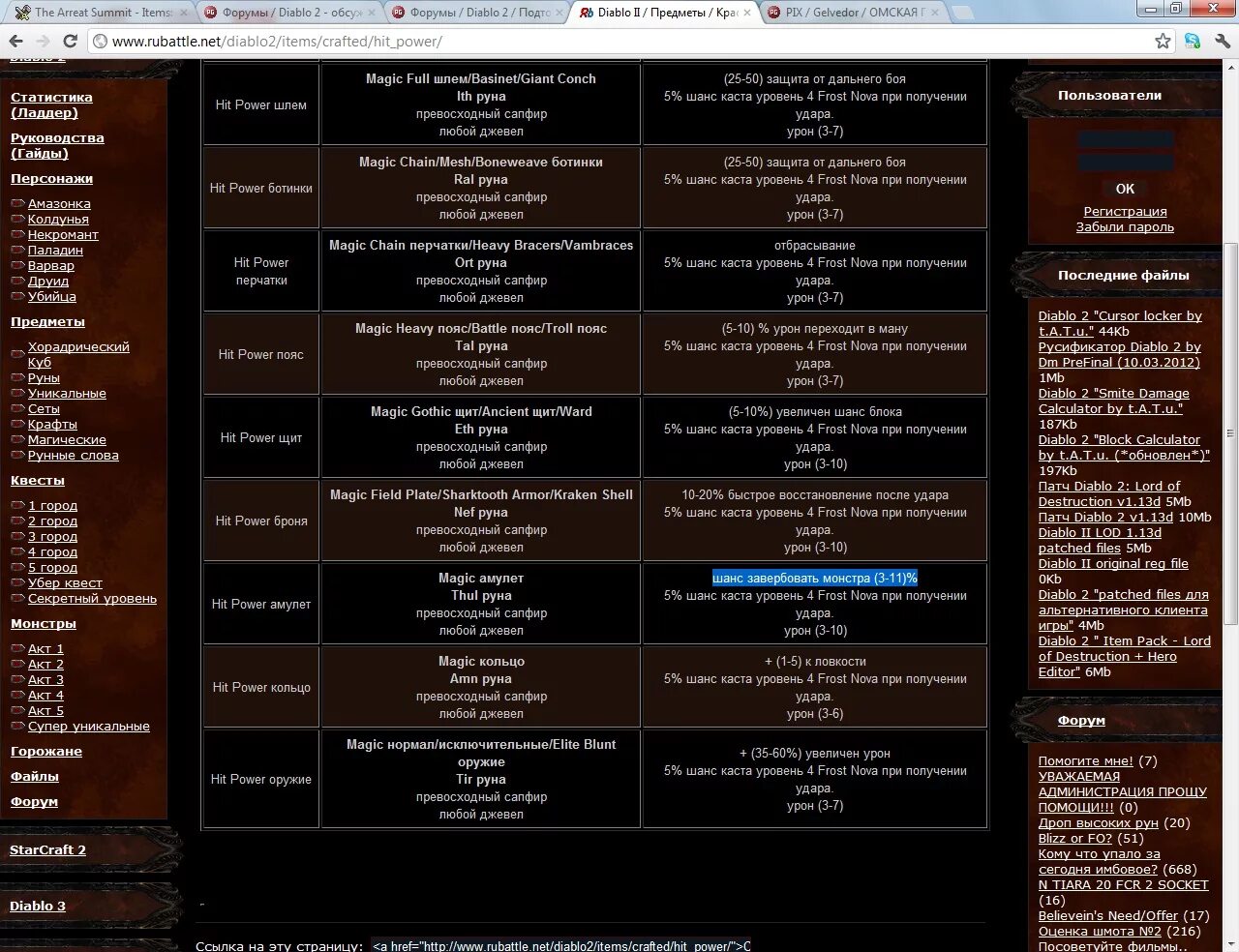Open the Diablo 3 section
Viewport: 1239px width, 952px height.
(38, 907)
